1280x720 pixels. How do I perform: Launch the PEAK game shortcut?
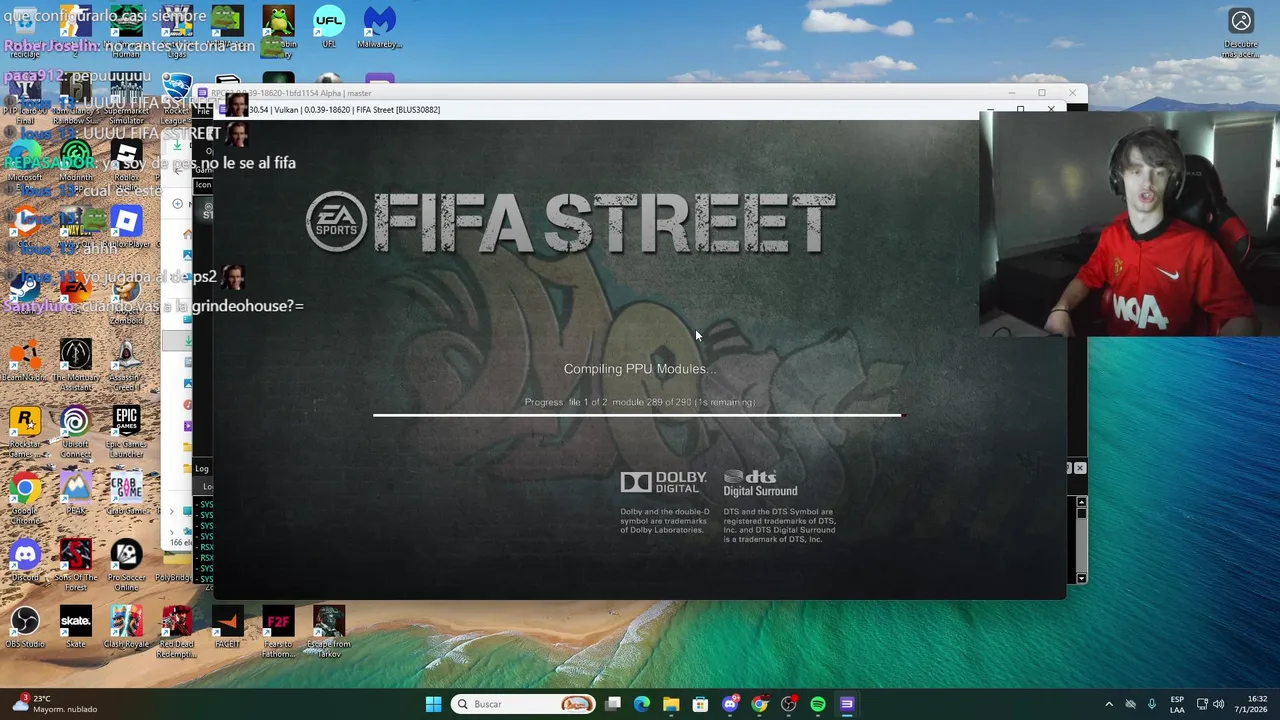click(x=75, y=494)
